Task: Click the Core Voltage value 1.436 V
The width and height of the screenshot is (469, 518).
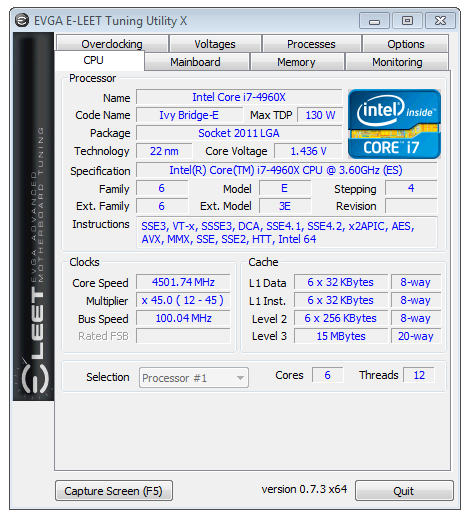Action: click(308, 151)
